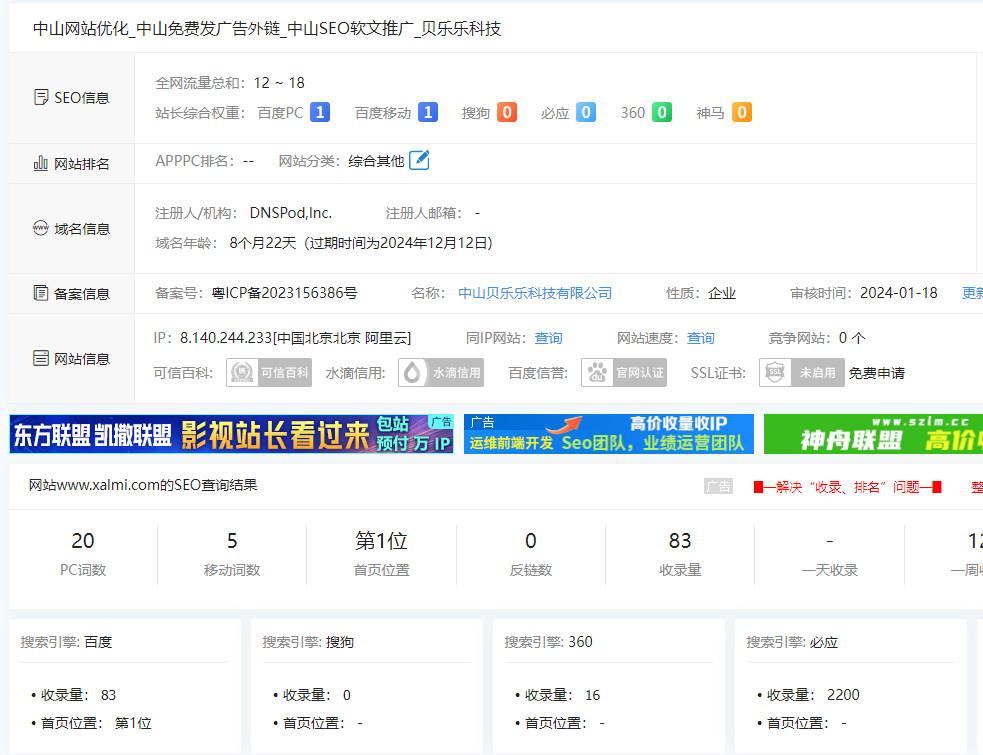Click 免费申请 for SSL certificate

point(877,373)
